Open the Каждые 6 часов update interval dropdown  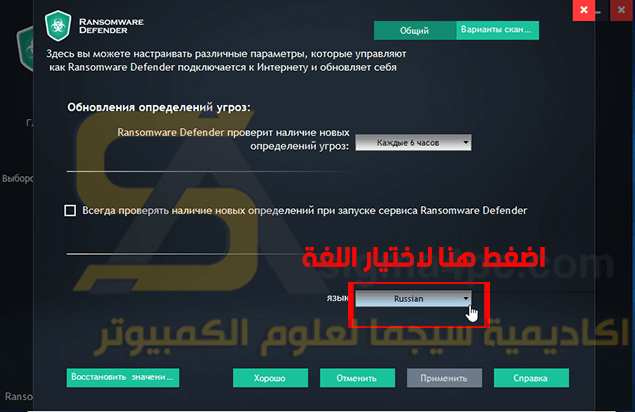413,143
